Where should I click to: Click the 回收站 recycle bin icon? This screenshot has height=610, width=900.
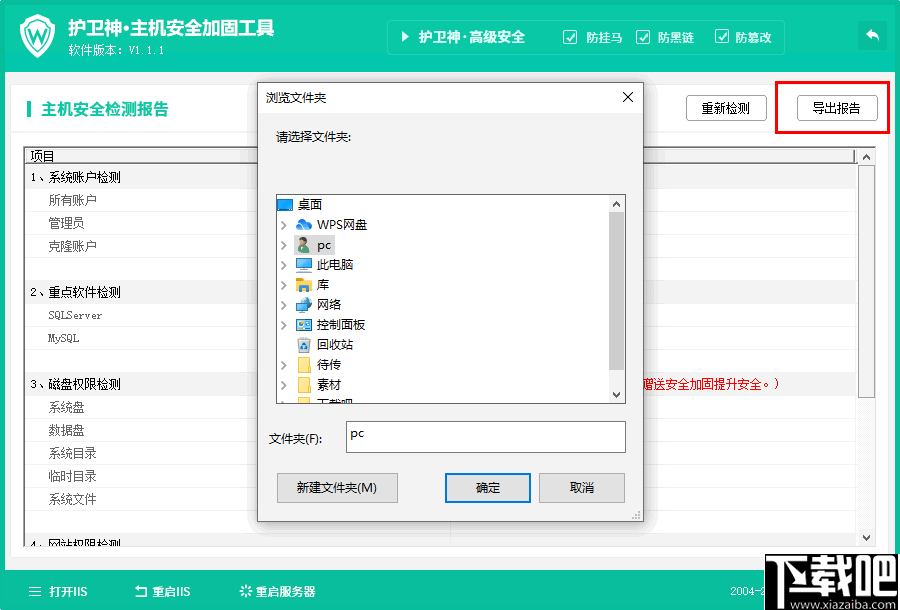pos(303,346)
